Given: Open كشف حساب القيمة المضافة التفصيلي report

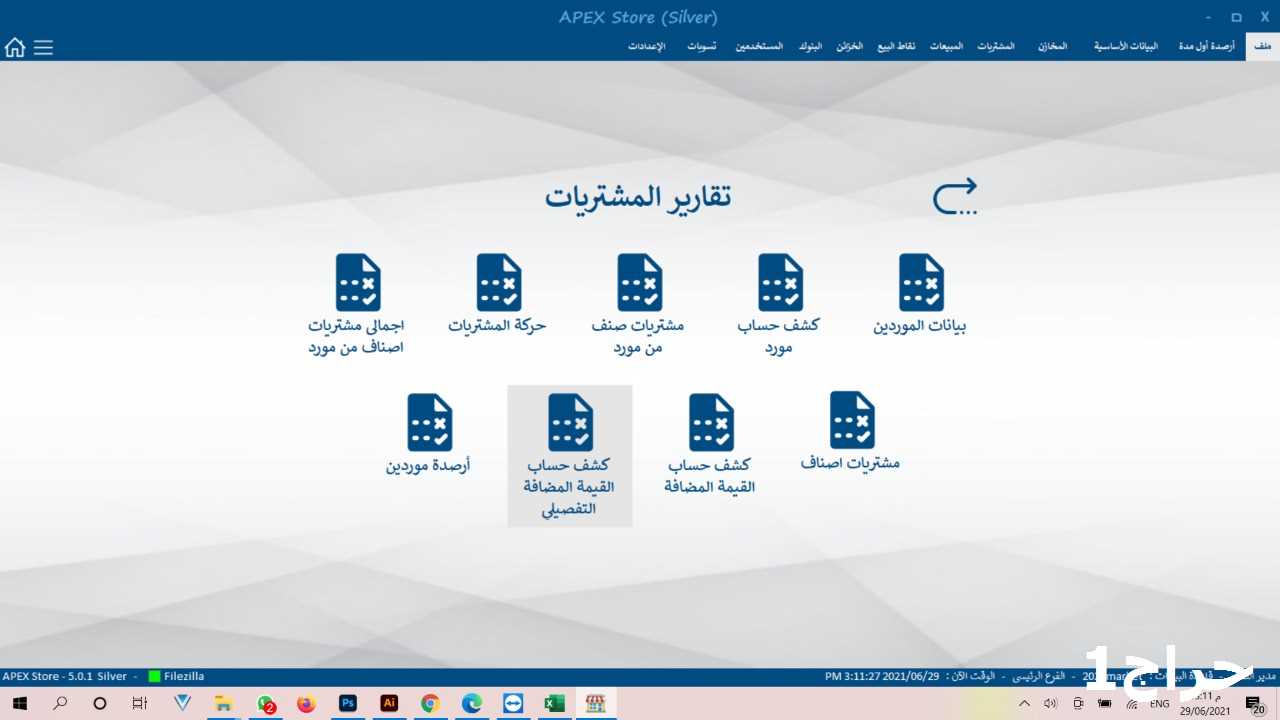Looking at the screenshot, I should [x=570, y=454].
